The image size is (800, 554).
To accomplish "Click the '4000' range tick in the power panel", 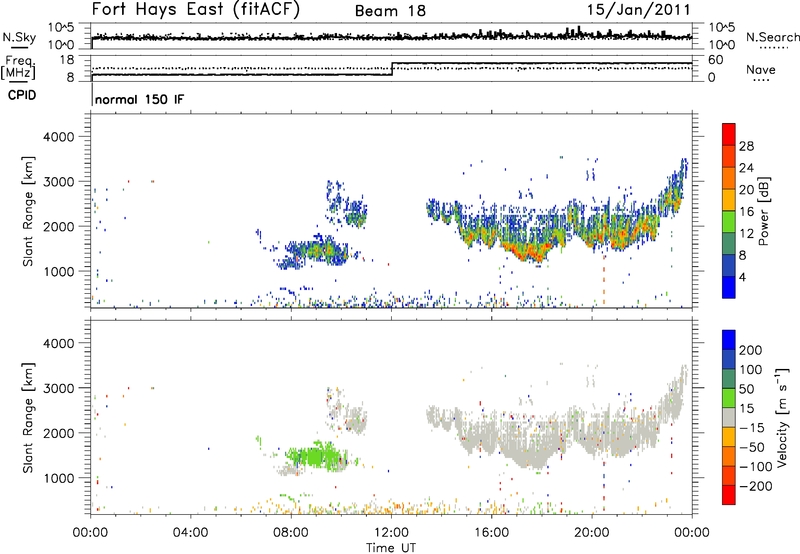I will (59, 137).
